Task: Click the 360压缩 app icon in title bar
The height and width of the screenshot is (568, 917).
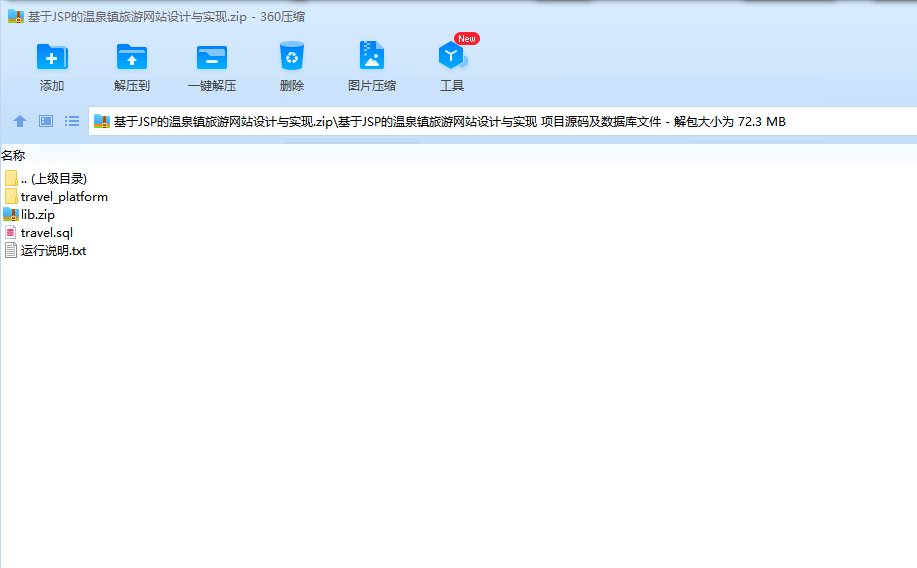Action: coord(16,16)
